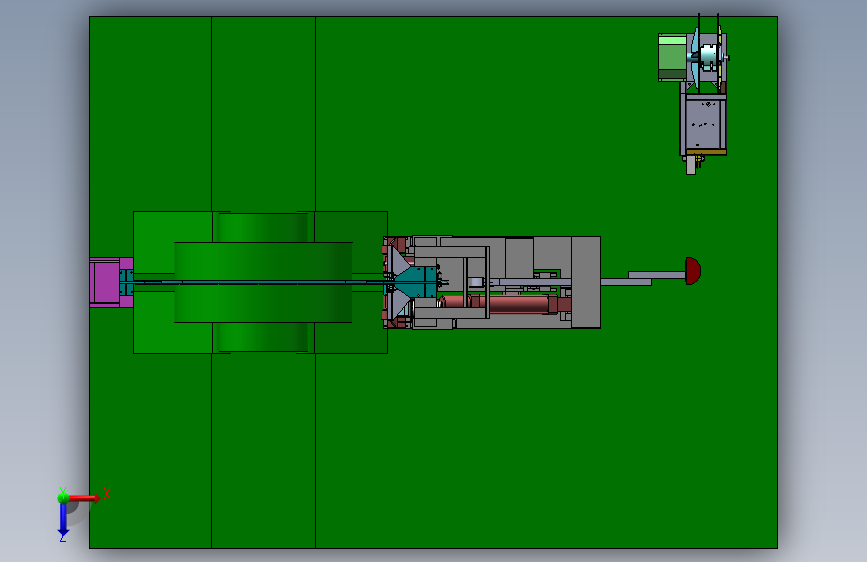Select the gray rod leading to the knob

coord(657,275)
